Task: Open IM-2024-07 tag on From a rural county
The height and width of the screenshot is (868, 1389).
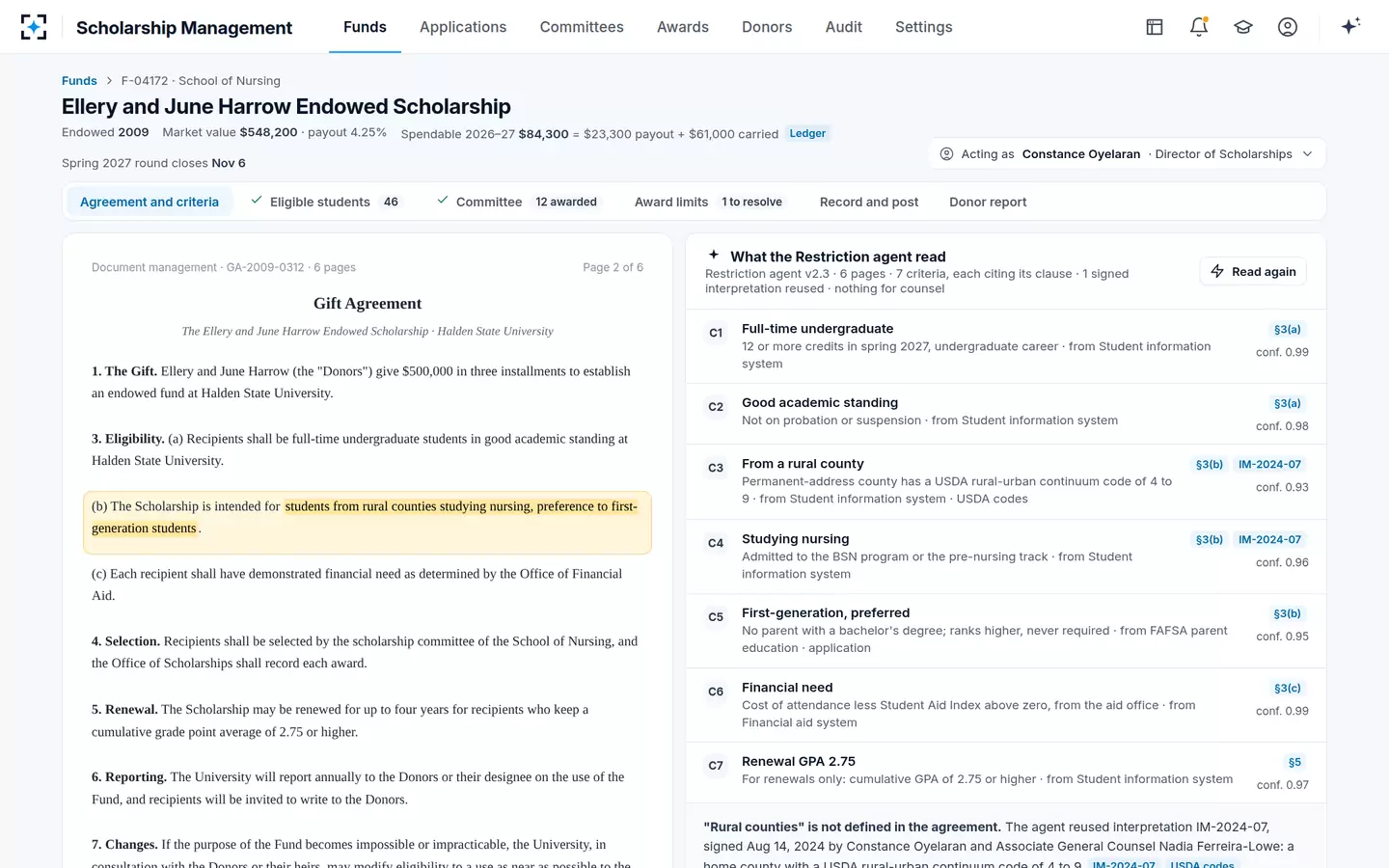Action: tap(1269, 464)
